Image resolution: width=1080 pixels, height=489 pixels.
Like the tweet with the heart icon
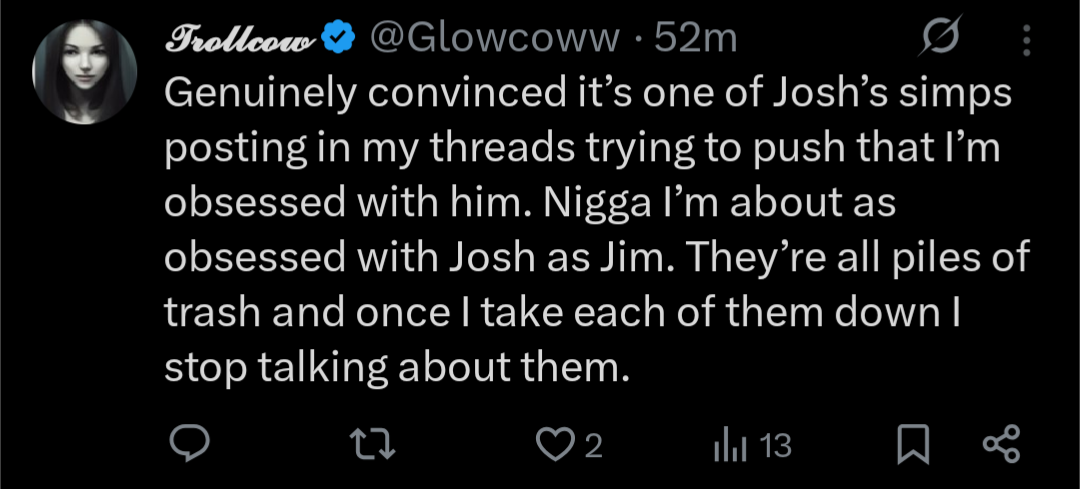point(553,445)
